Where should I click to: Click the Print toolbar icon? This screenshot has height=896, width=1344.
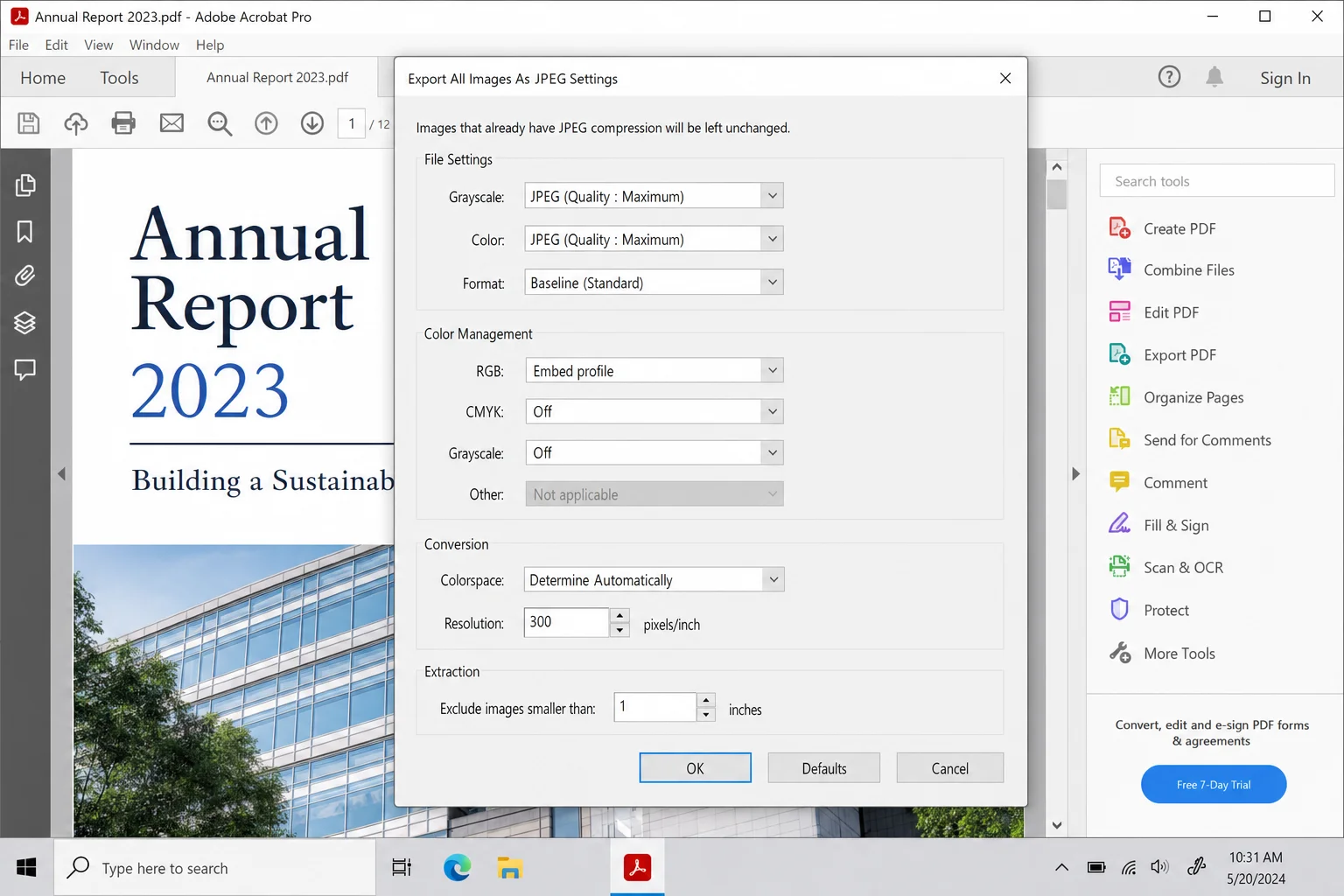point(123,123)
